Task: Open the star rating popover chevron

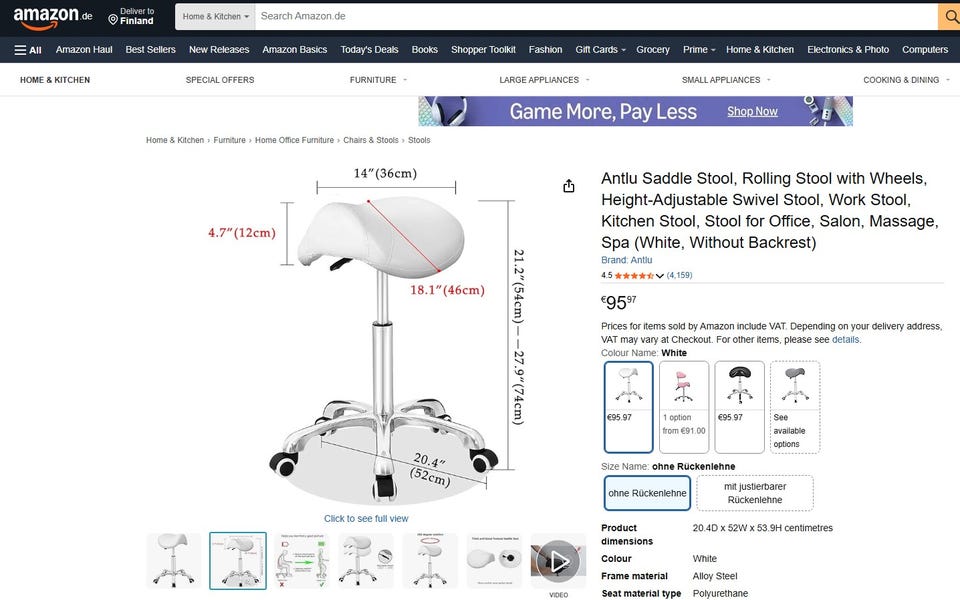Action: [x=659, y=276]
